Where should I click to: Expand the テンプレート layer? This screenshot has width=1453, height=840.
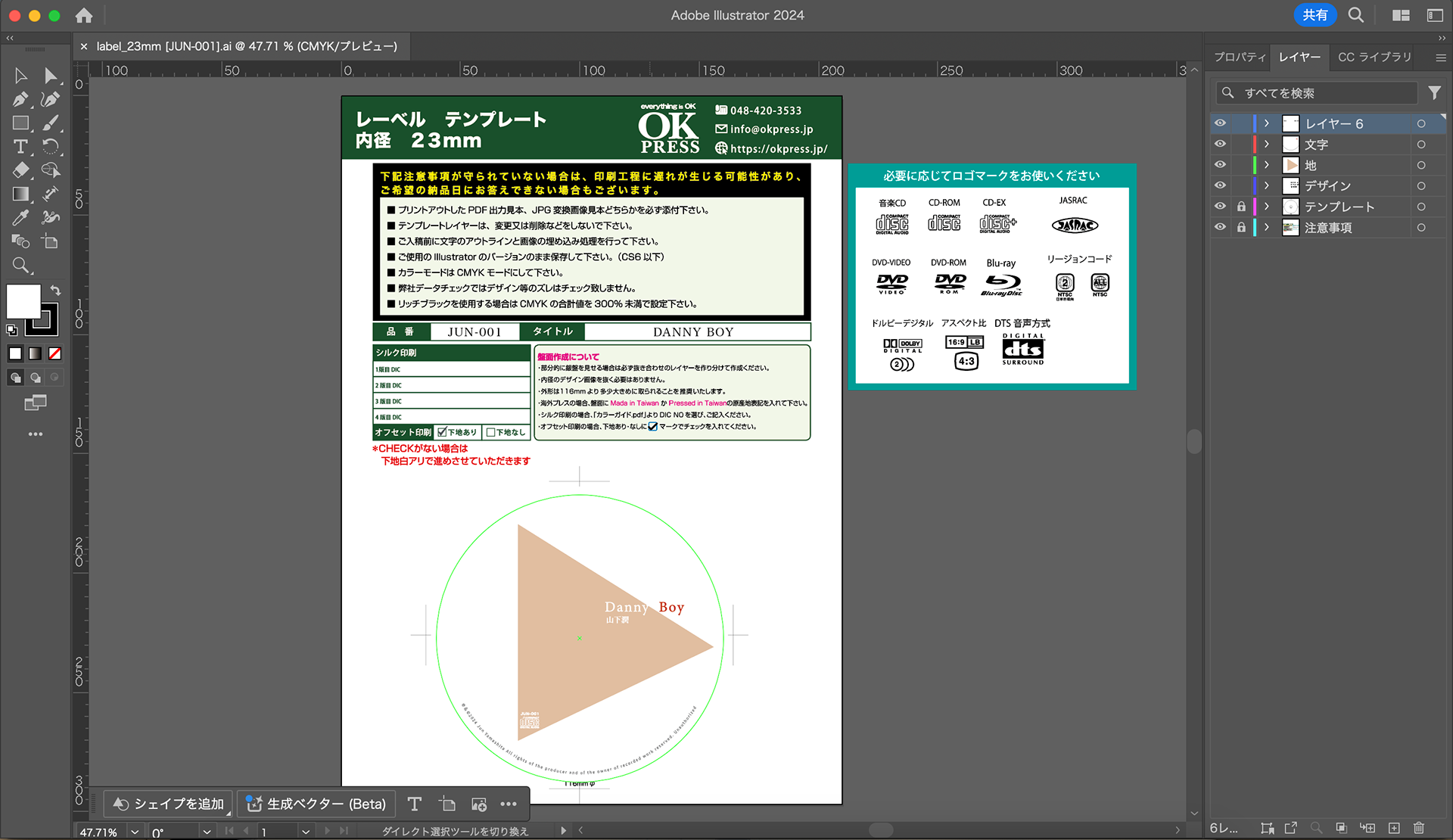click(1267, 207)
